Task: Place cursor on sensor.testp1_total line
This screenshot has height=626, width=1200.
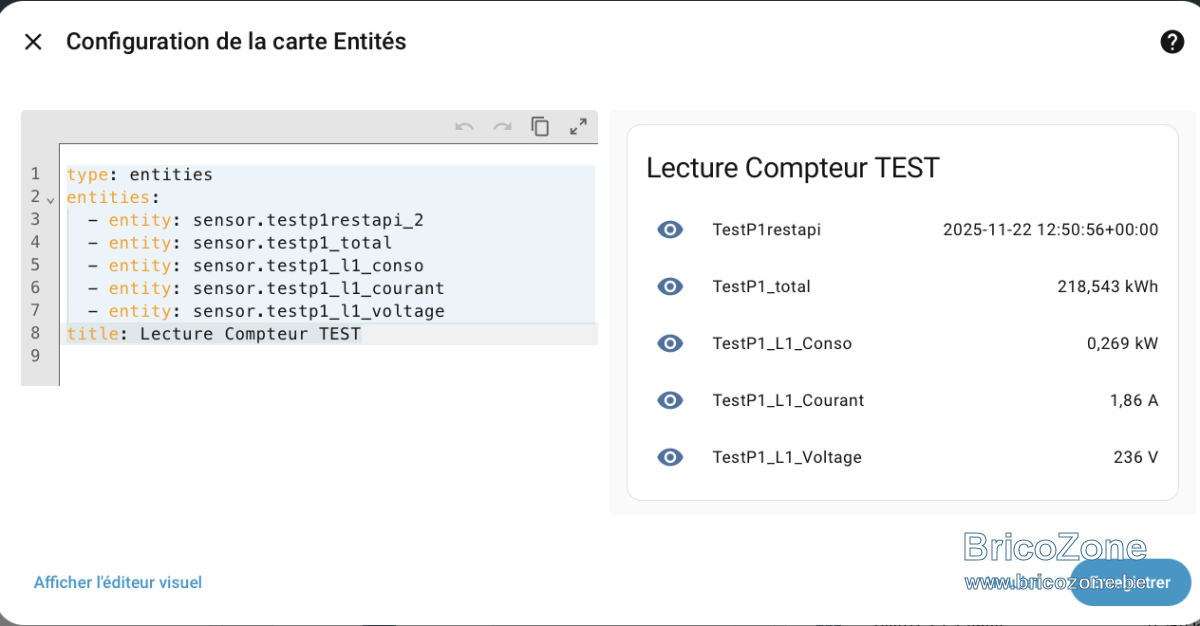Action: click(x=239, y=243)
